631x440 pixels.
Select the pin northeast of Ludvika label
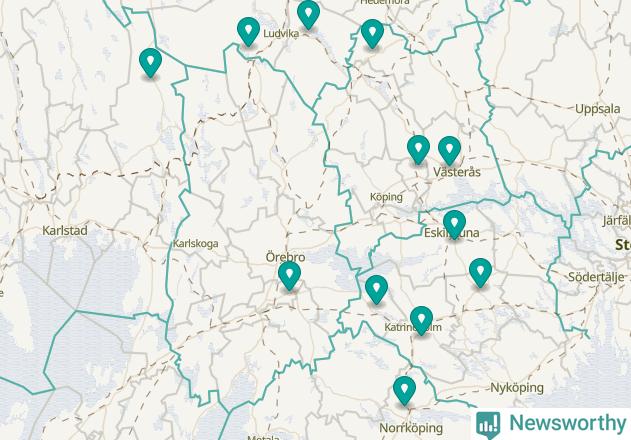coord(309,15)
